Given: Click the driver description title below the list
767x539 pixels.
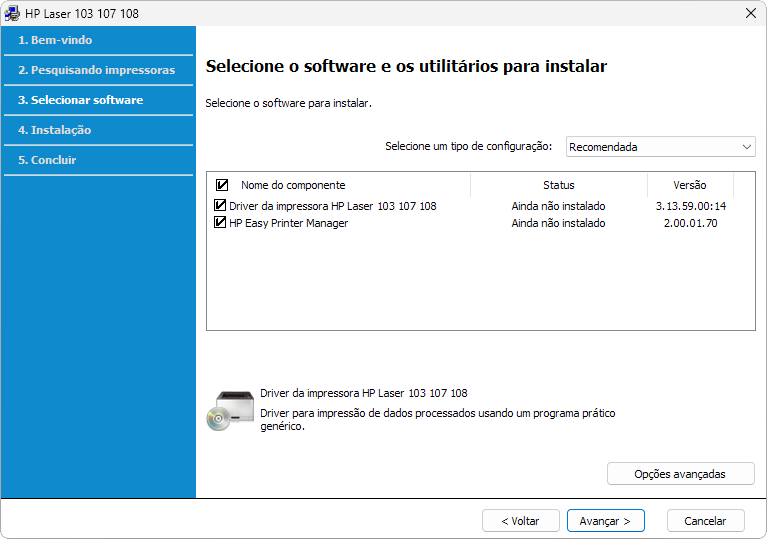Looking at the screenshot, I should click(x=364, y=393).
